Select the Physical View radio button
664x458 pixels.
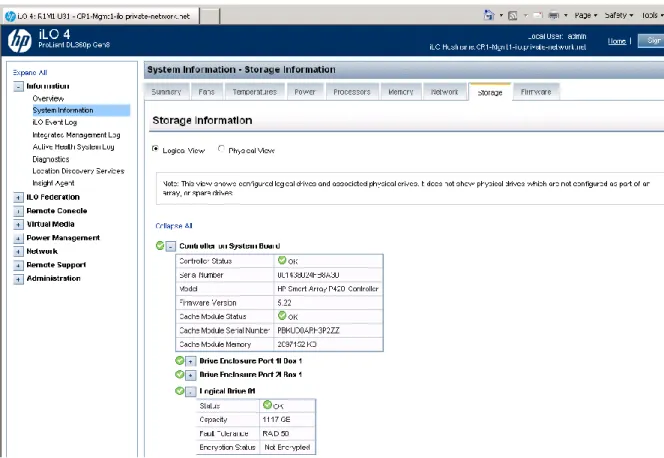point(221,149)
